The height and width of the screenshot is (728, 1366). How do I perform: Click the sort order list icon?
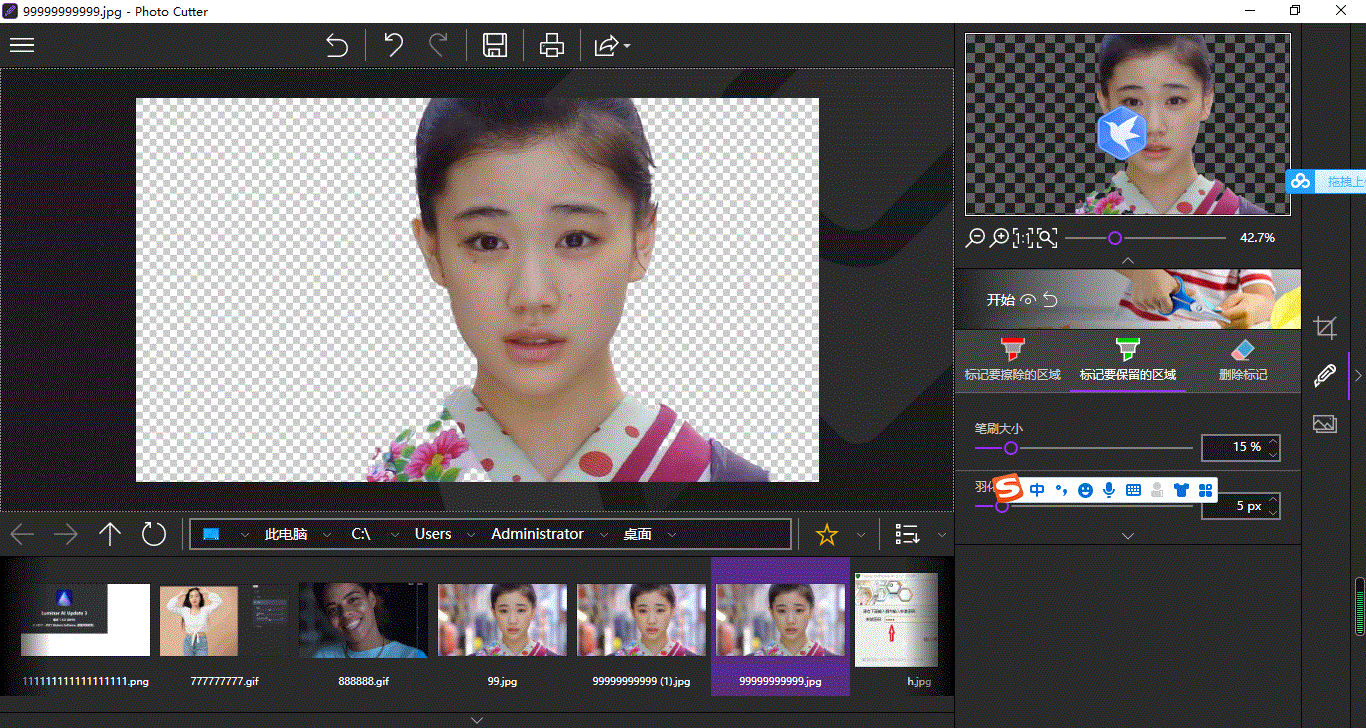[907, 534]
